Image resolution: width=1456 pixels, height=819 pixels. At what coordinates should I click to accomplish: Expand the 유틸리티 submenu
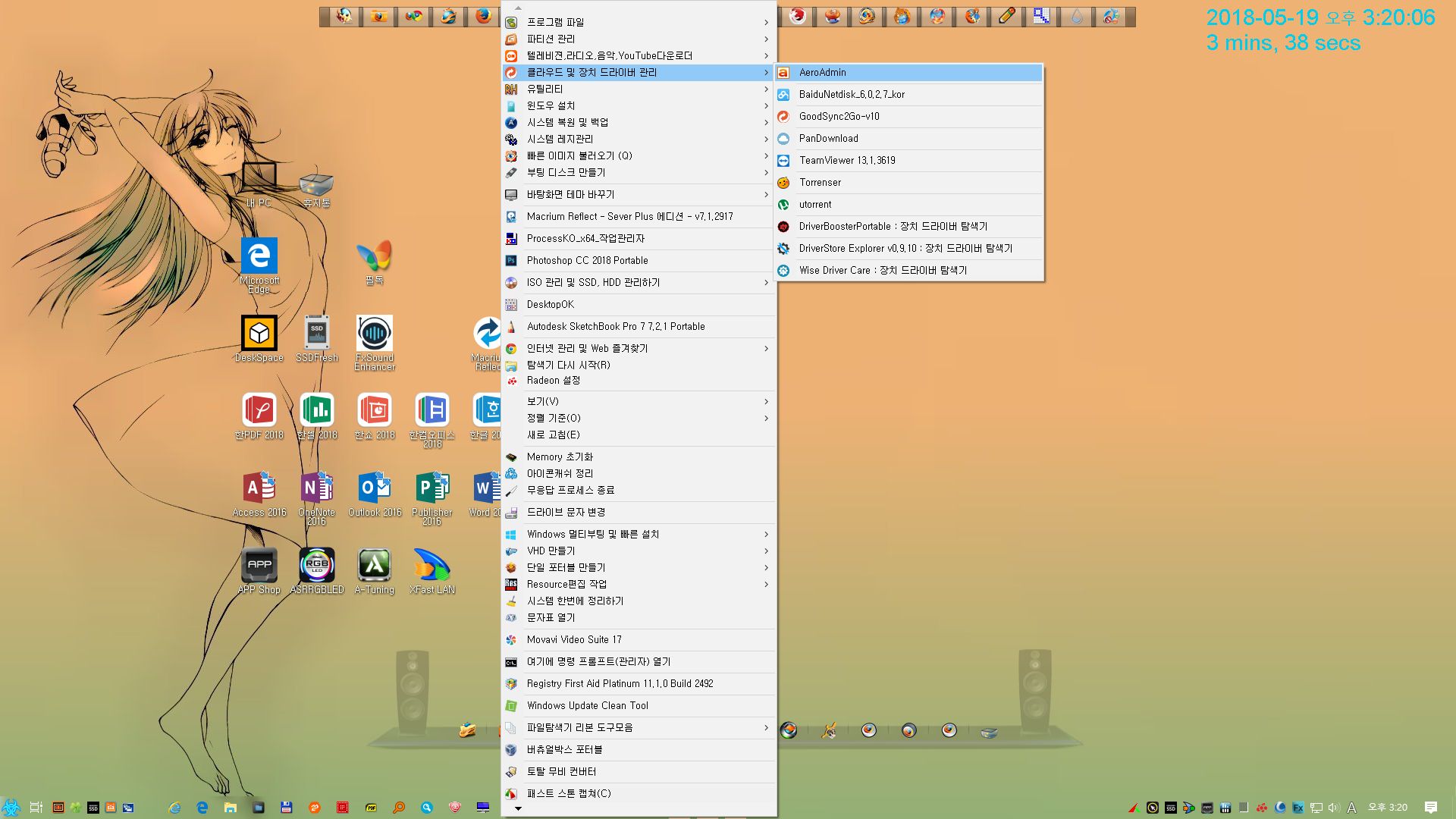[x=639, y=89]
